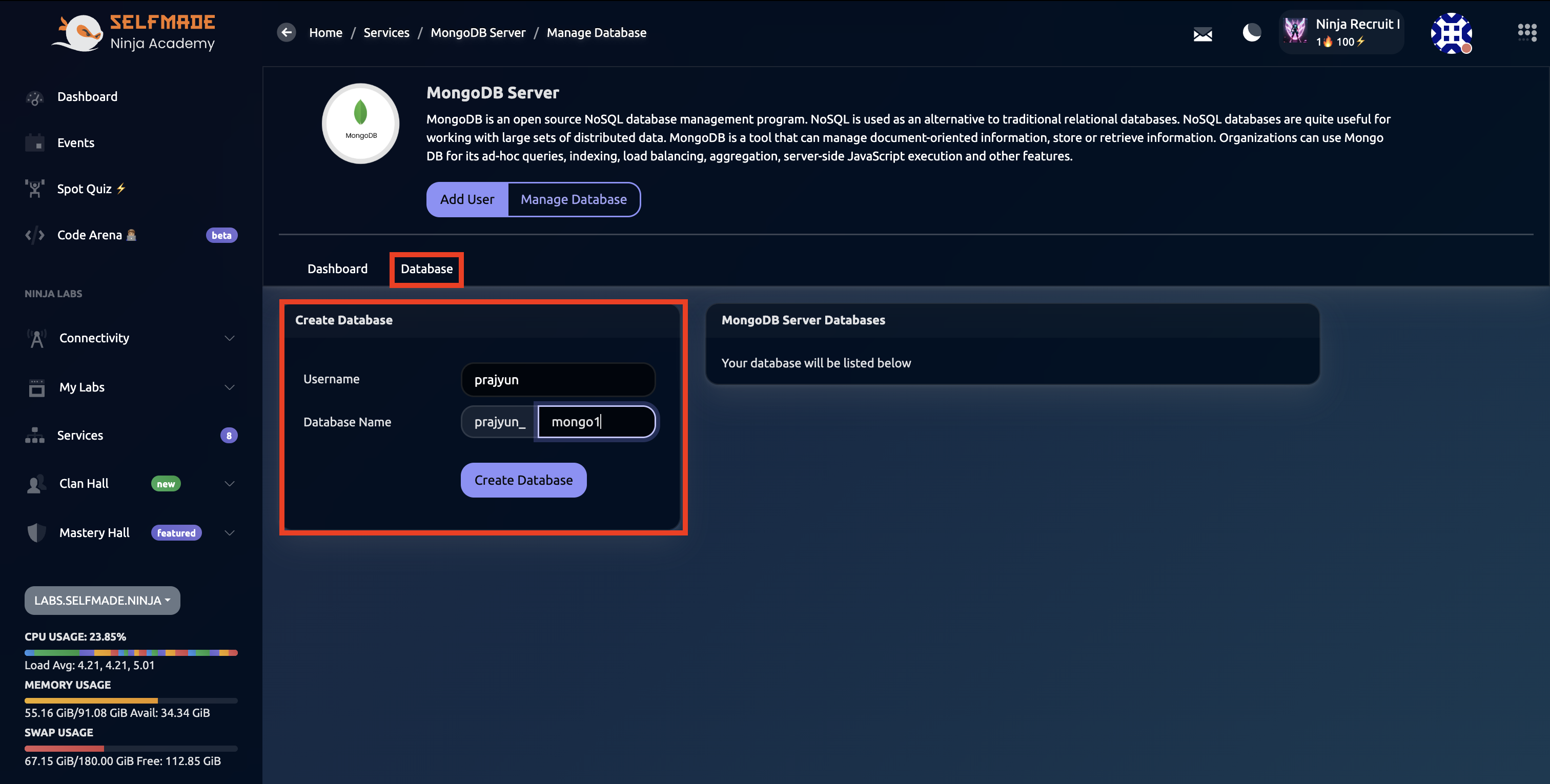Click the Clan Hall person icon
This screenshot has height=784, width=1550.
tap(37, 484)
